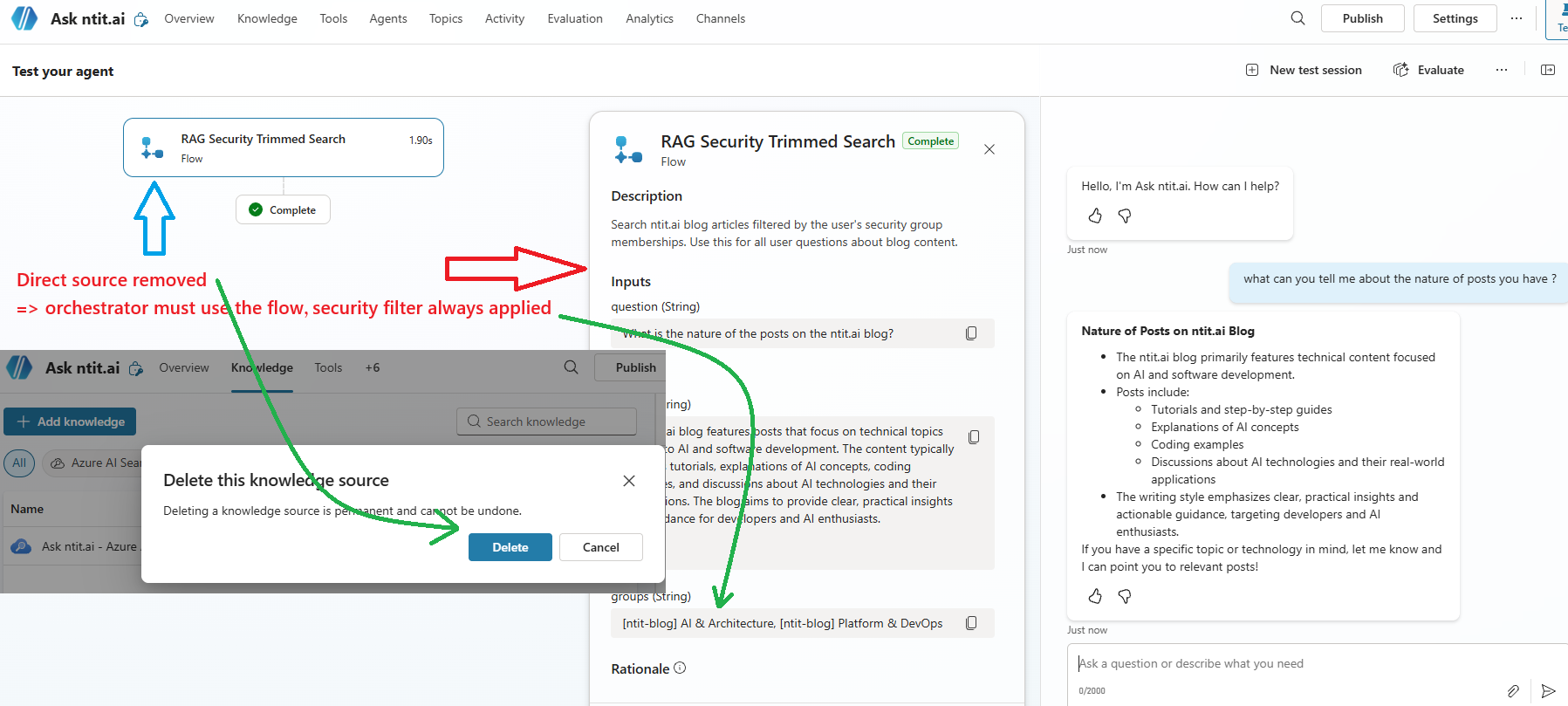Expand the +6 more tabs menu
The width and height of the screenshot is (1568, 706).
pyautogui.click(x=373, y=367)
